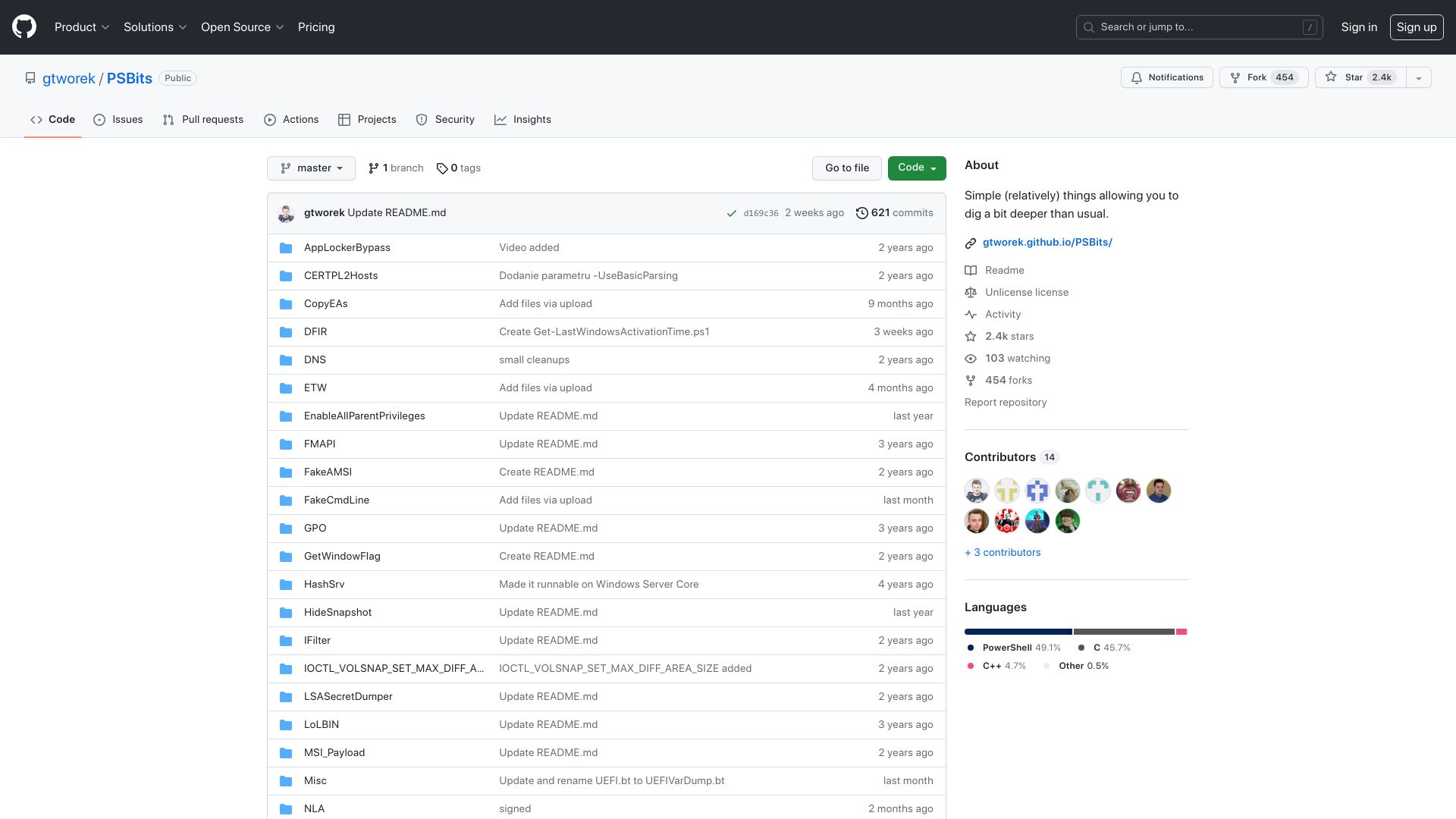Image resolution: width=1456 pixels, height=819 pixels.
Task: Switch to the Issues tab
Action: pos(118,120)
